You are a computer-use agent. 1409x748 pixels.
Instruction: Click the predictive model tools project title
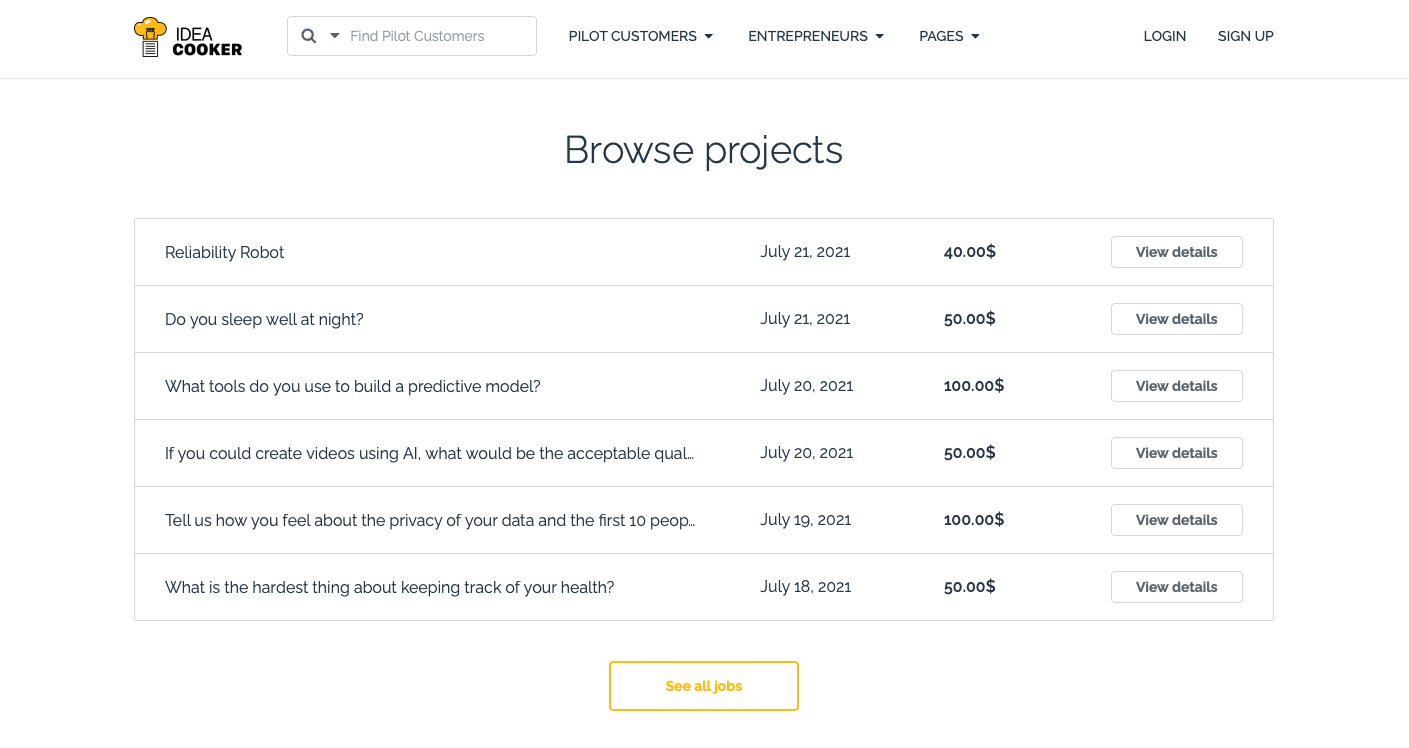pos(352,387)
